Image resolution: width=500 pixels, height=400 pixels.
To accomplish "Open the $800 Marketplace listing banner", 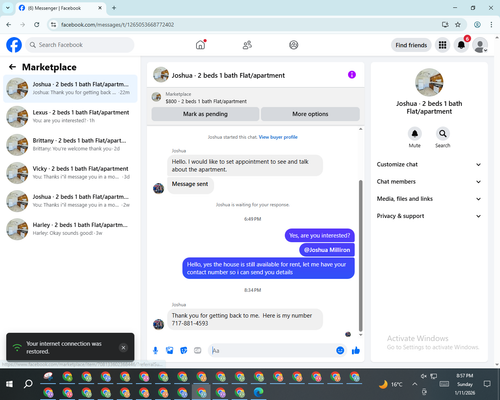I will click(x=256, y=97).
